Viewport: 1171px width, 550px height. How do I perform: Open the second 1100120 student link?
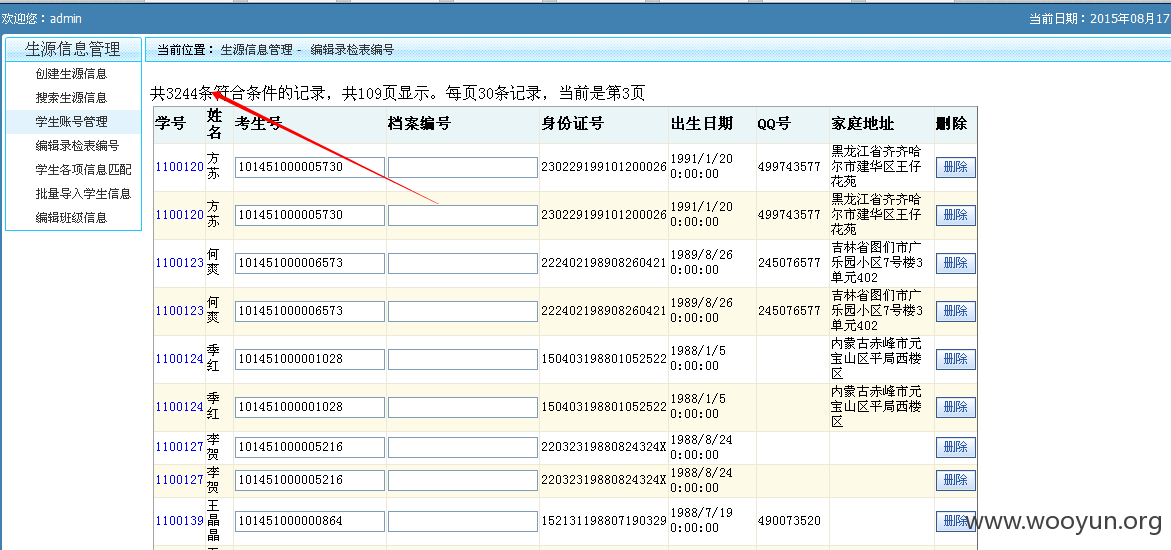pos(179,214)
